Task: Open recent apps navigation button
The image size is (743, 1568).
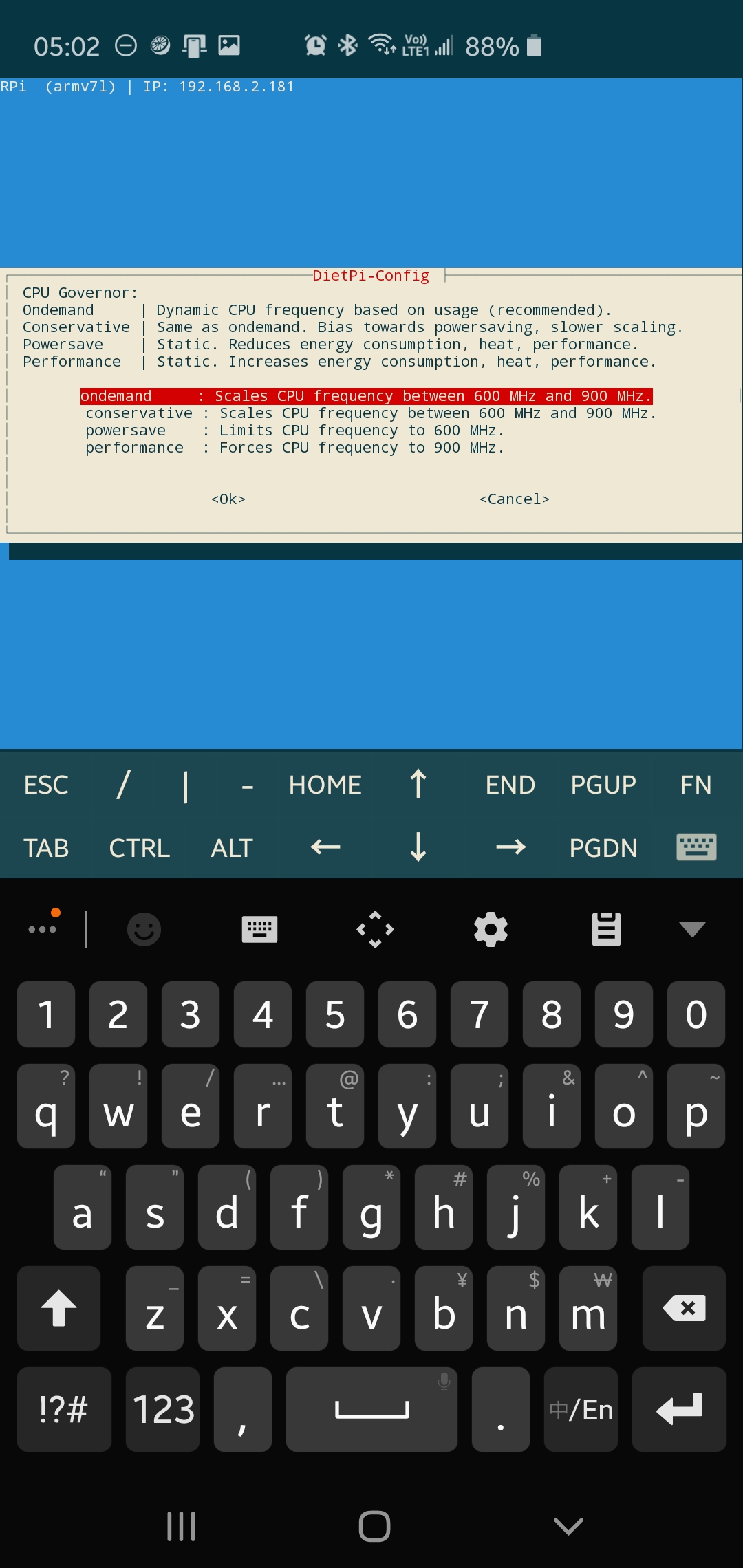Action: pyautogui.click(x=182, y=1526)
